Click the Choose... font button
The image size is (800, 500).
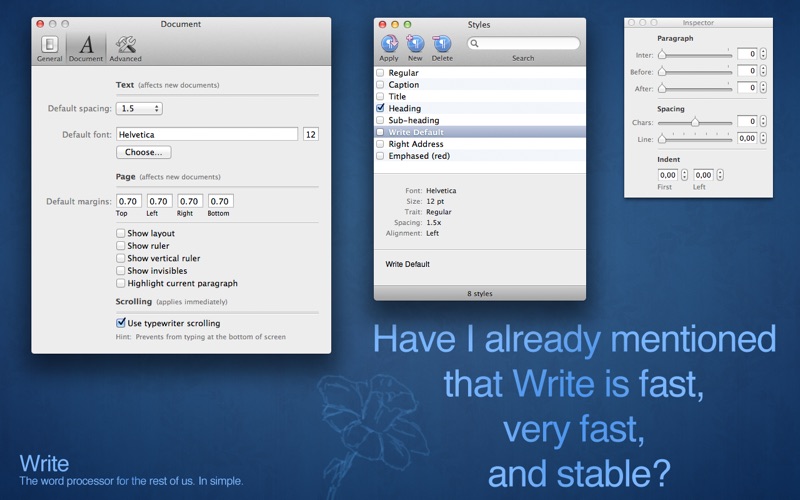tap(144, 152)
